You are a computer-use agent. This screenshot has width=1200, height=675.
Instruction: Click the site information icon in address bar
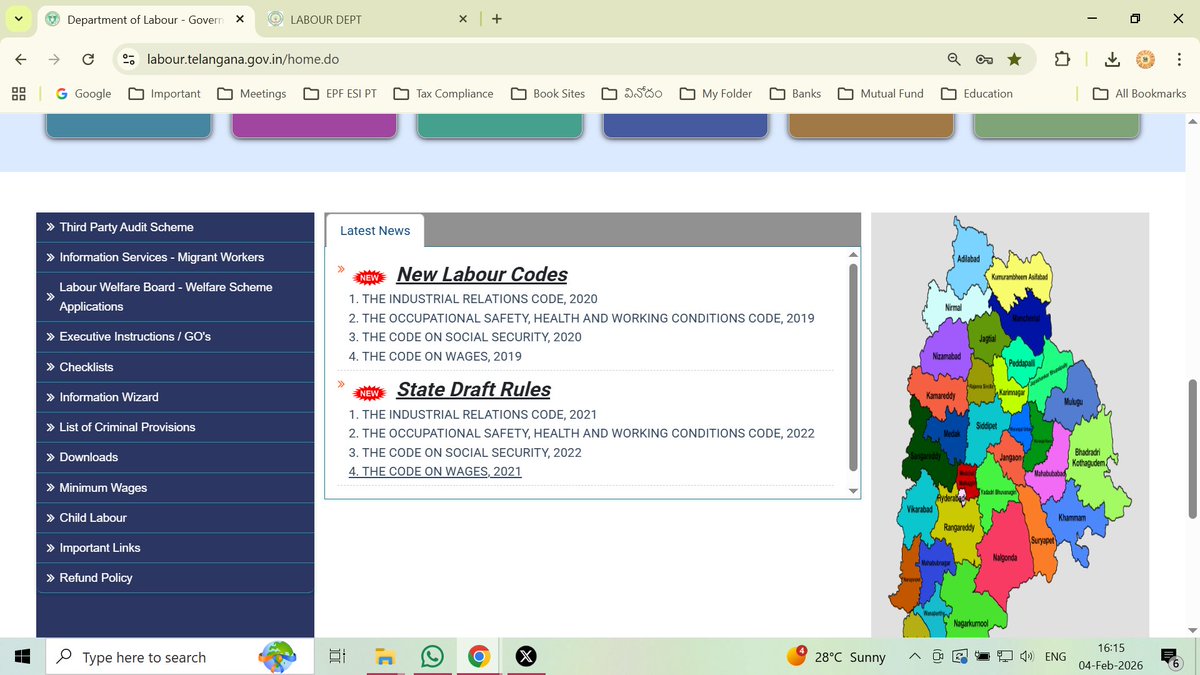pyautogui.click(x=129, y=59)
